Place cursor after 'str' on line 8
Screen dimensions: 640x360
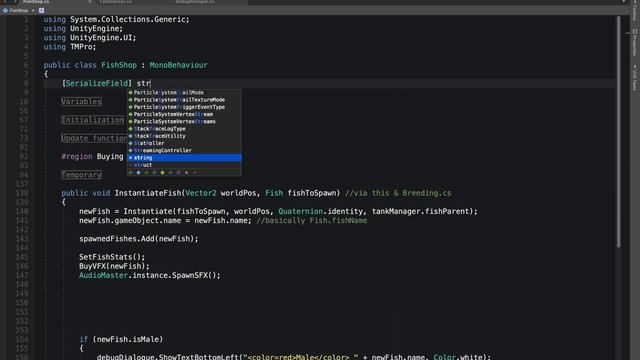(x=151, y=83)
